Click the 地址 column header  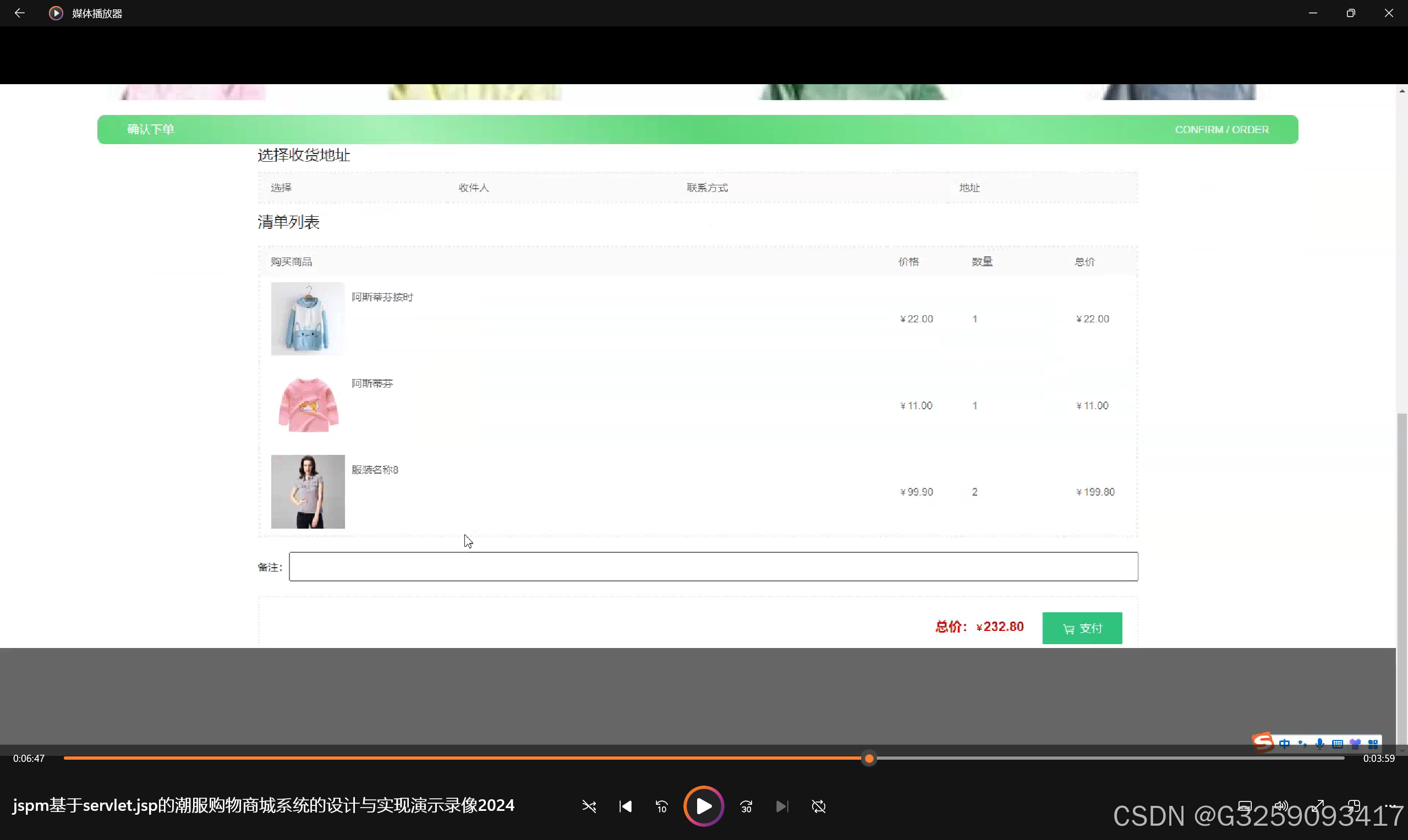pyautogui.click(x=969, y=188)
